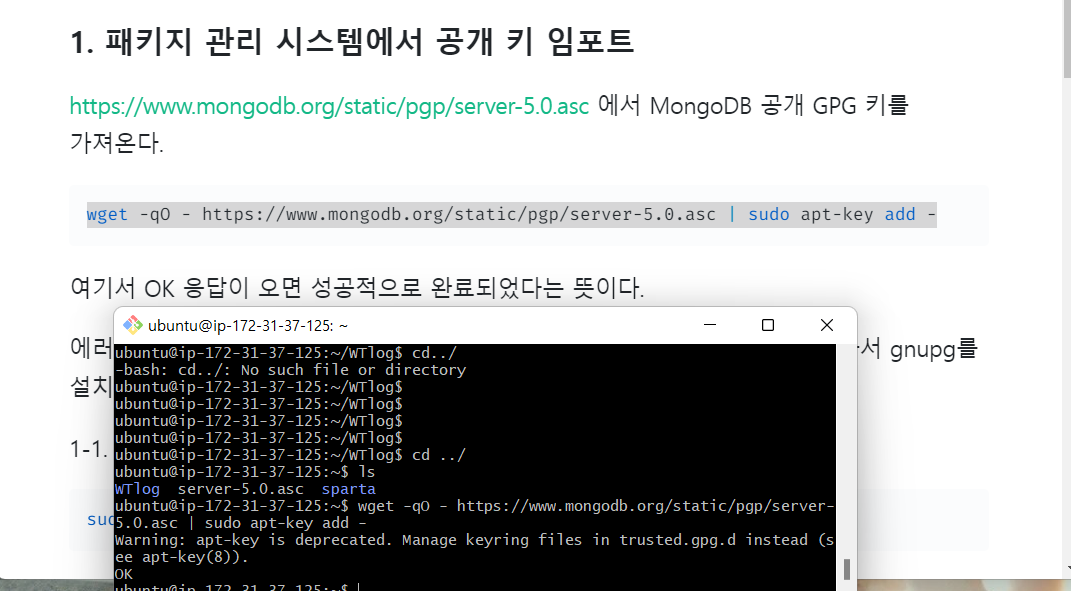
Task: Click the 'cd ../' command line in terminal
Action: [290, 455]
